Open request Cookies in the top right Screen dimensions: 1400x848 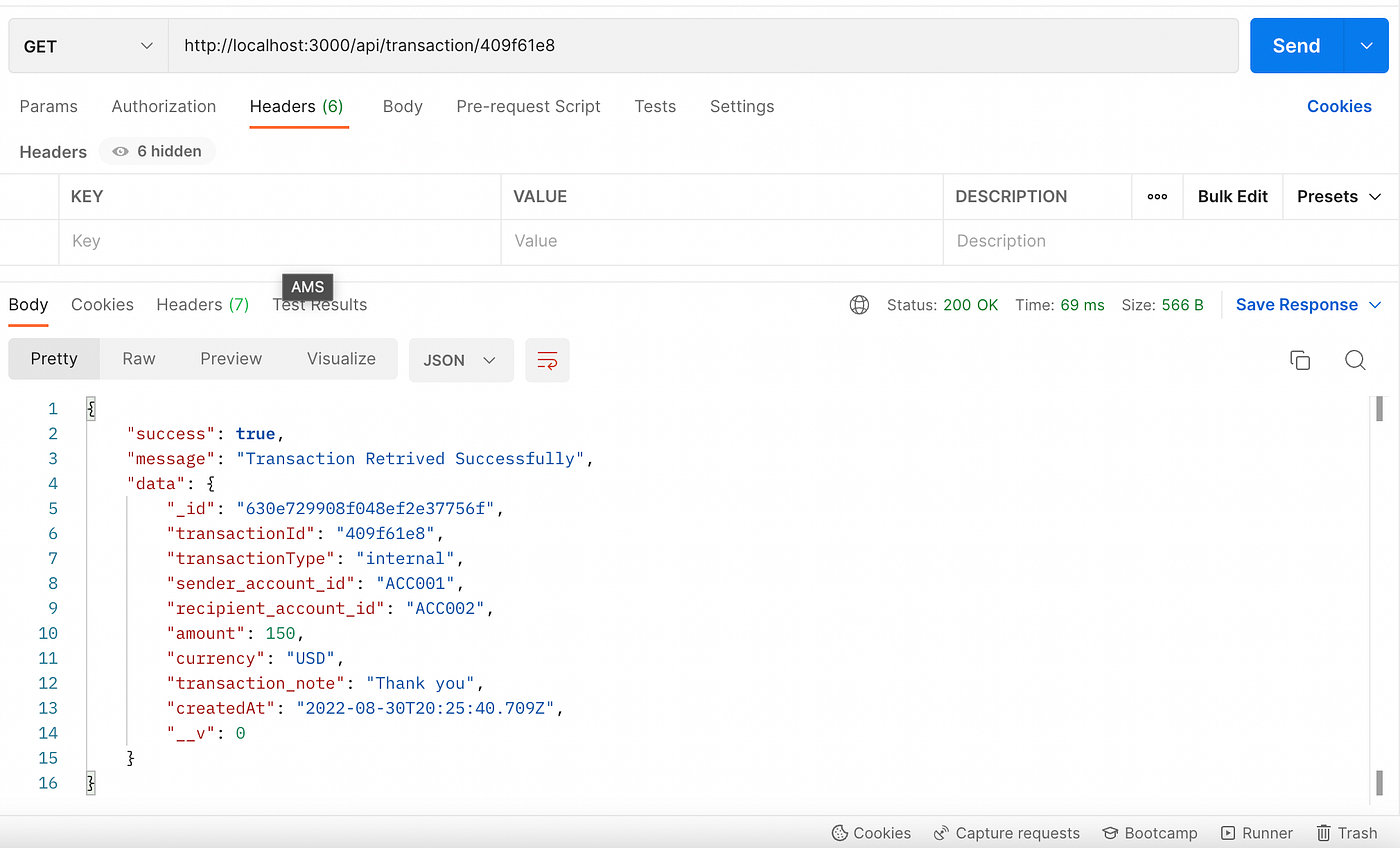point(1339,106)
